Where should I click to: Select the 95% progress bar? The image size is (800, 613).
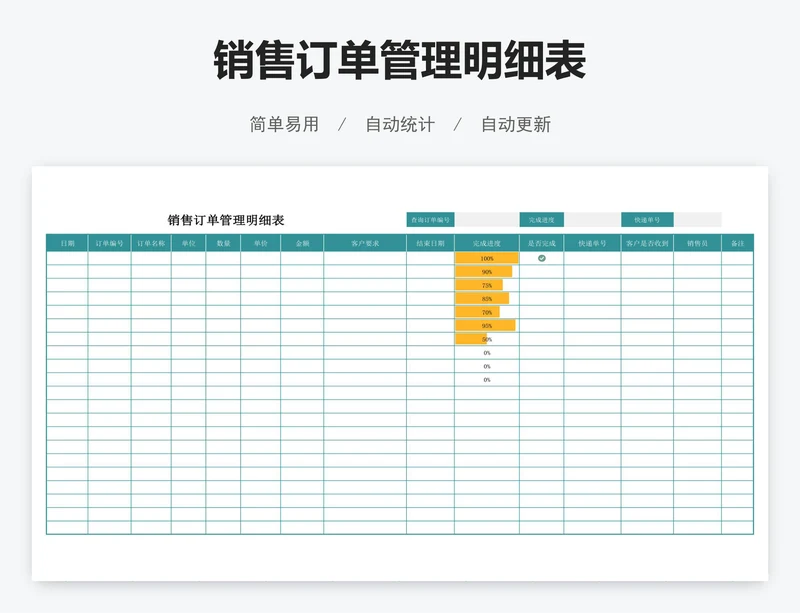tap(485, 326)
